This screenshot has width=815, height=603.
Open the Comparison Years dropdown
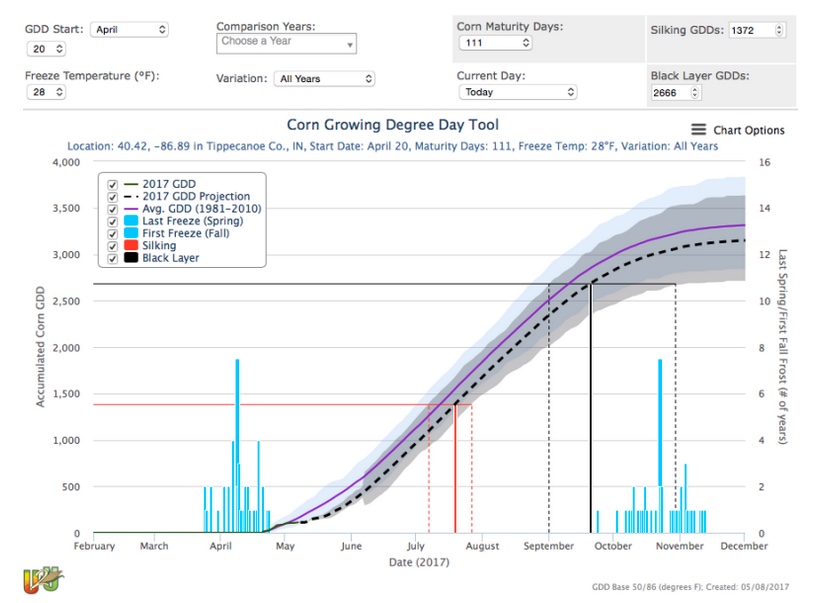287,42
